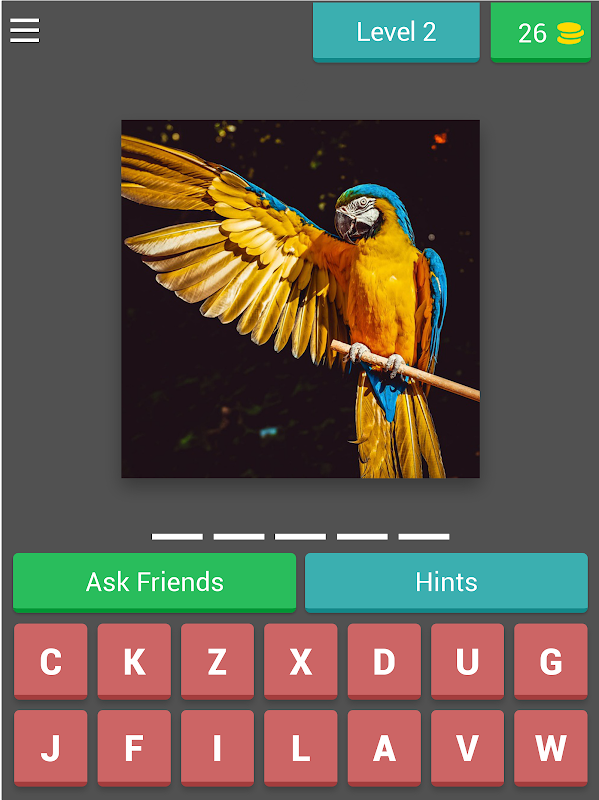Select the letter K tile
The image size is (599, 800).
click(134, 661)
